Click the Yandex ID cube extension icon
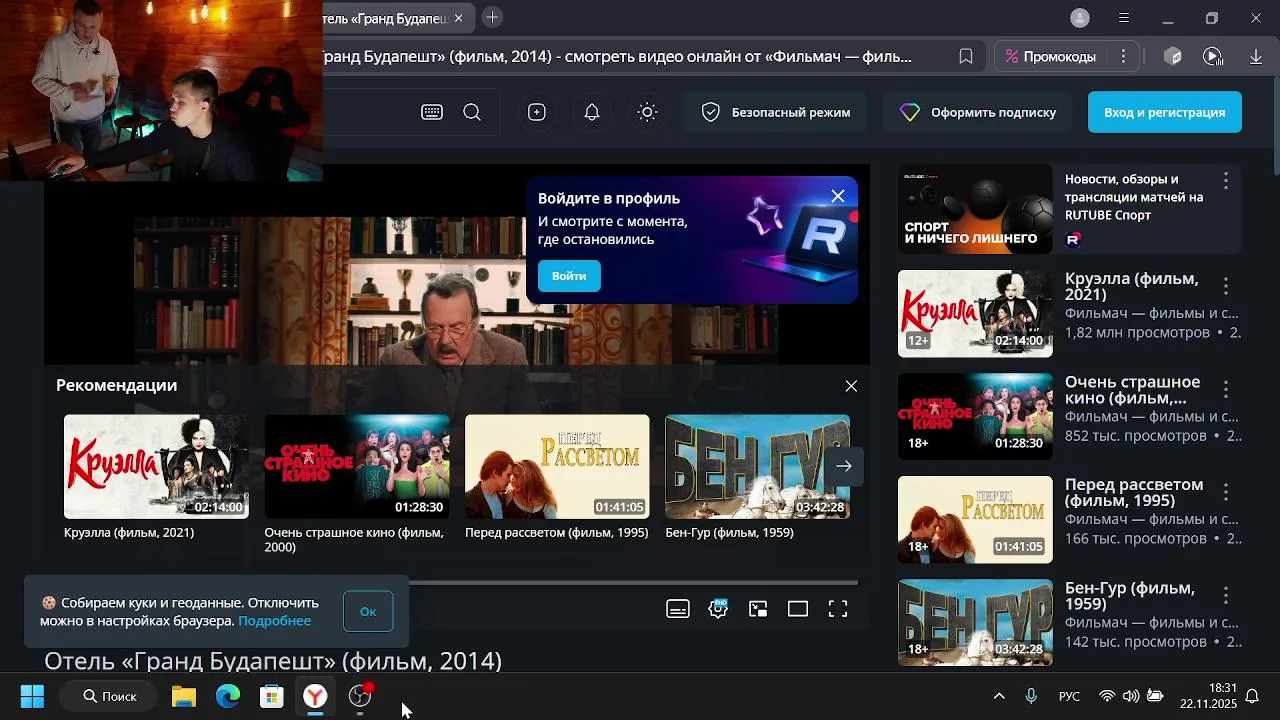Screen dimensions: 1280x720 pos(1174,57)
